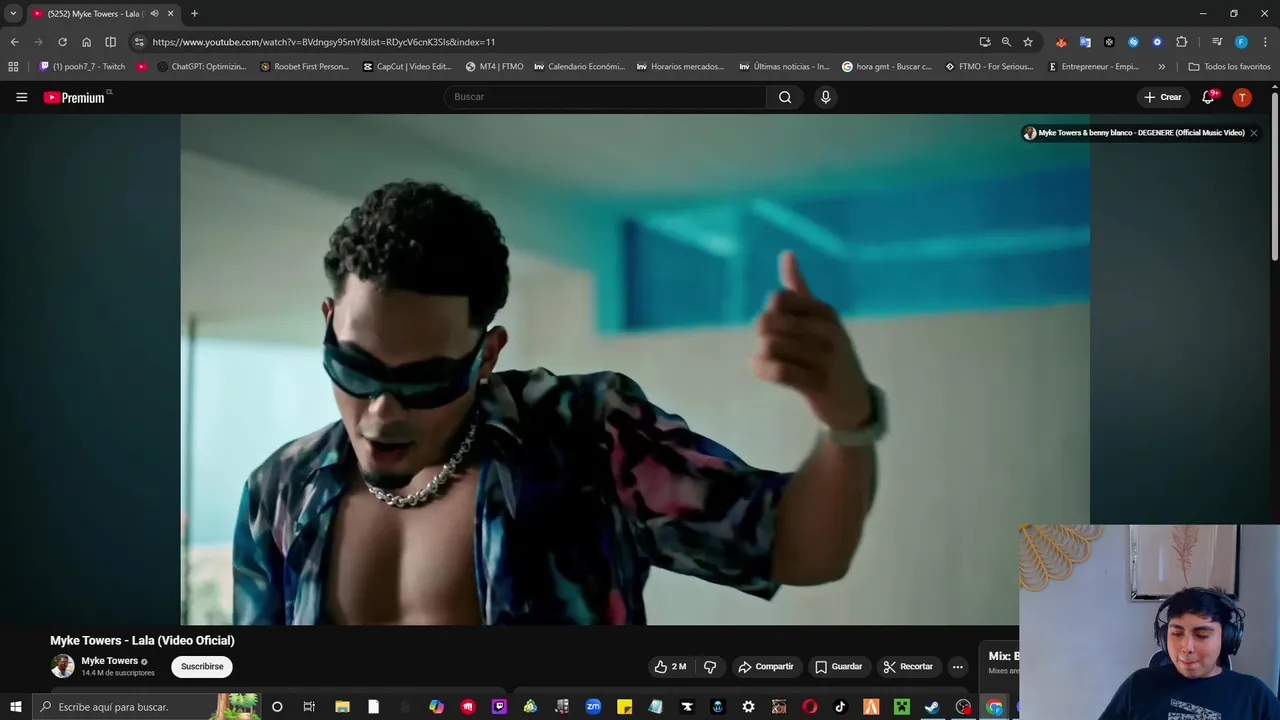Open Calendario Económico bookmark
The image size is (1280, 720).
point(579,67)
